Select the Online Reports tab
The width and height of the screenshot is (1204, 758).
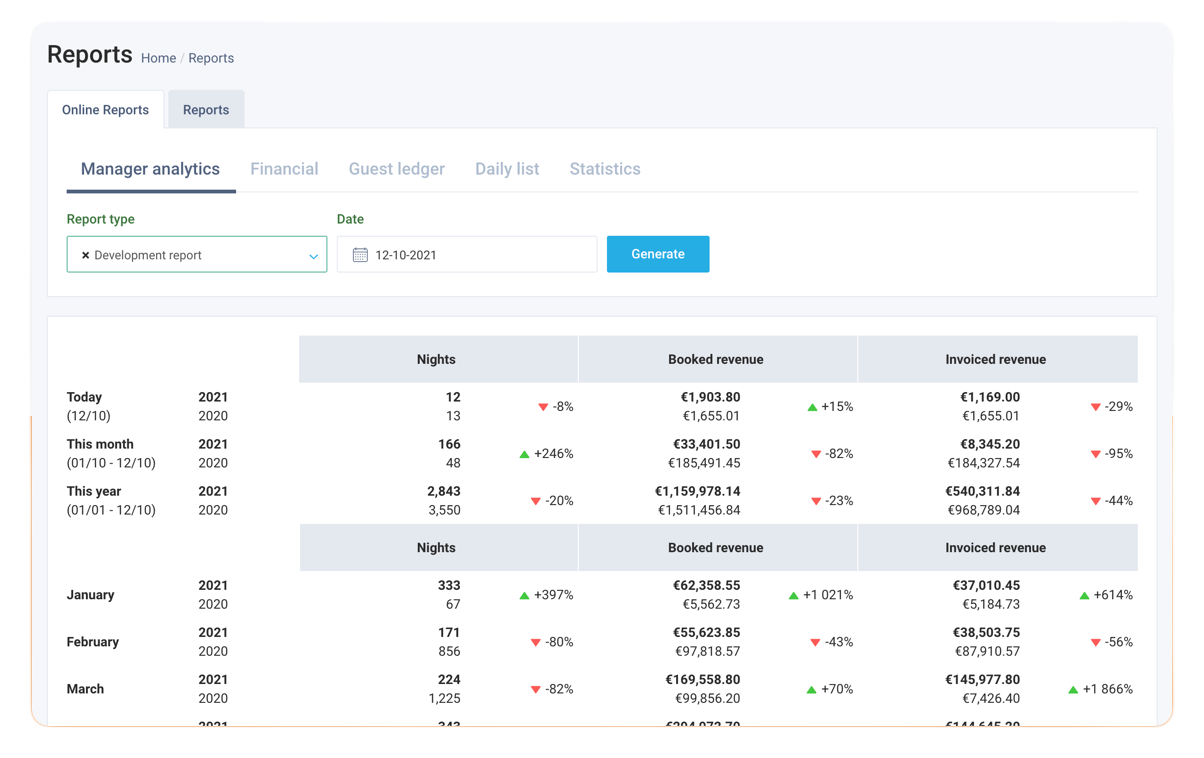105,110
